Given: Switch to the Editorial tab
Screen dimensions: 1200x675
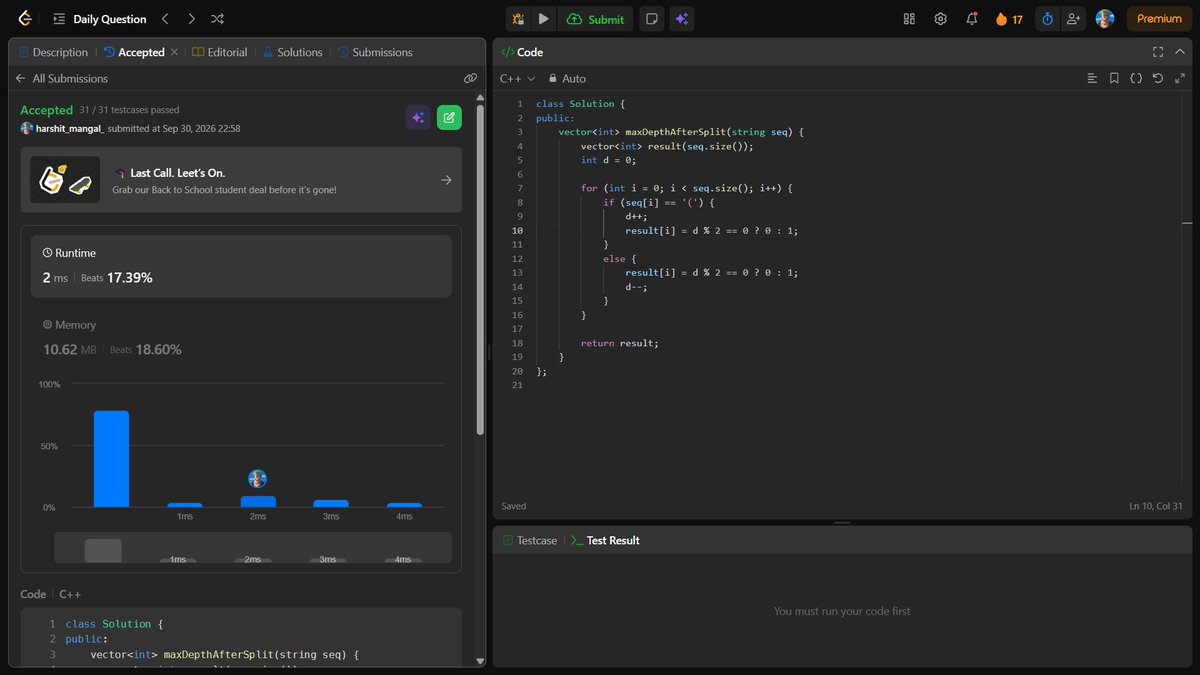Looking at the screenshot, I should click(220, 52).
